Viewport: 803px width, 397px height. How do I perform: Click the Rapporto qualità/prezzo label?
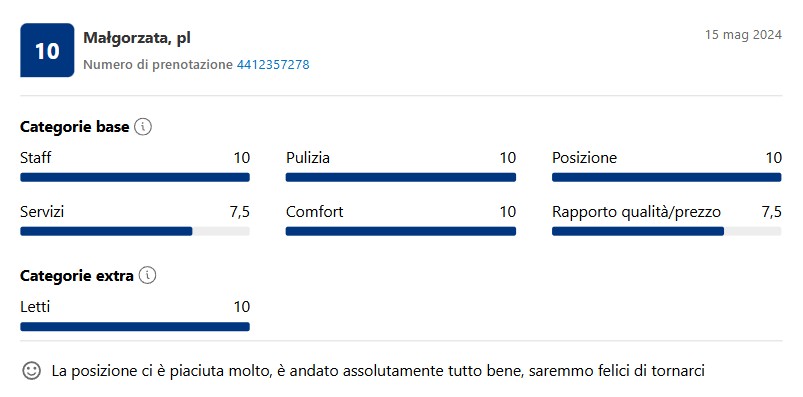pos(637,212)
